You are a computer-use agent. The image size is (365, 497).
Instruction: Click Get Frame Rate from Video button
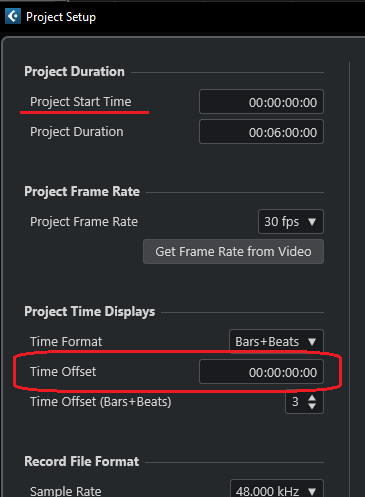pyautogui.click(x=233, y=252)
